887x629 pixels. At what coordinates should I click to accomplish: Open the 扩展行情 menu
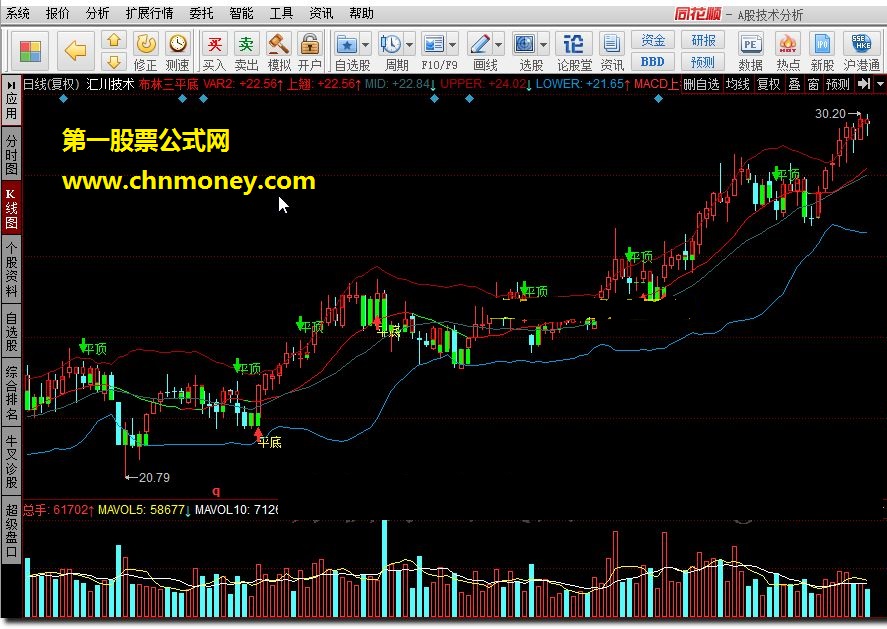tap(149, 12)
